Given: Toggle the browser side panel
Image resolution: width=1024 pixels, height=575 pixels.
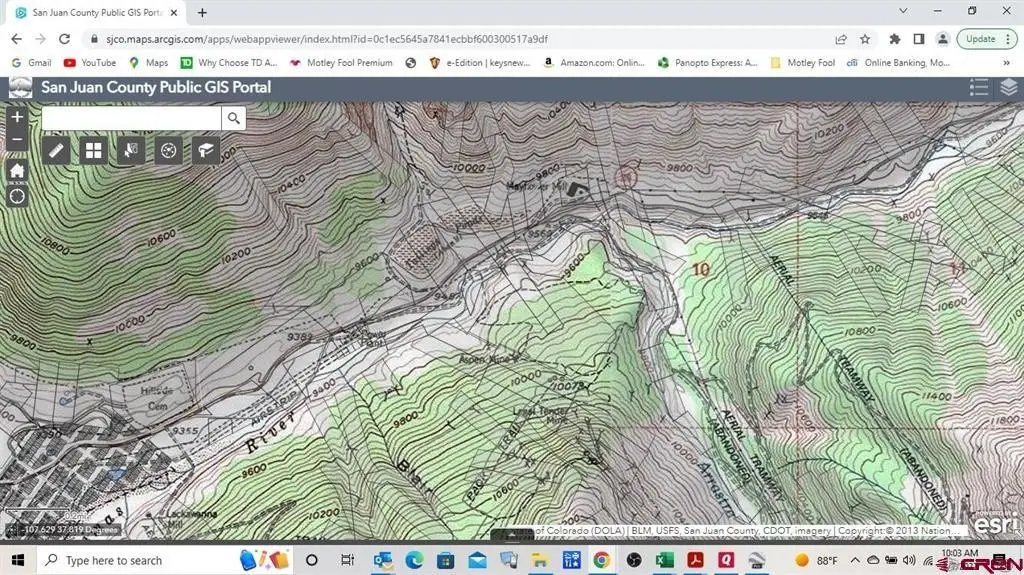Looking at the screenshot, I should [x=918, y=39].
